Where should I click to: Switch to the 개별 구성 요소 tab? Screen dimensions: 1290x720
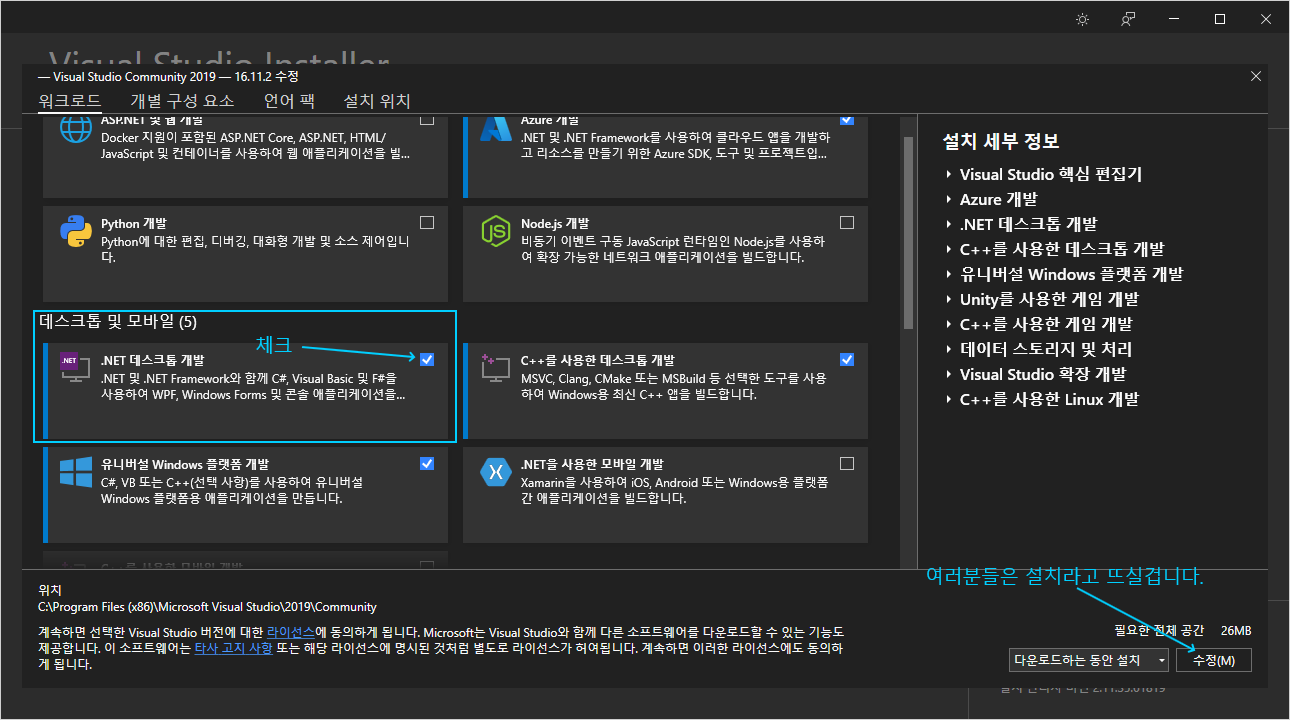[x=182, y=101]
